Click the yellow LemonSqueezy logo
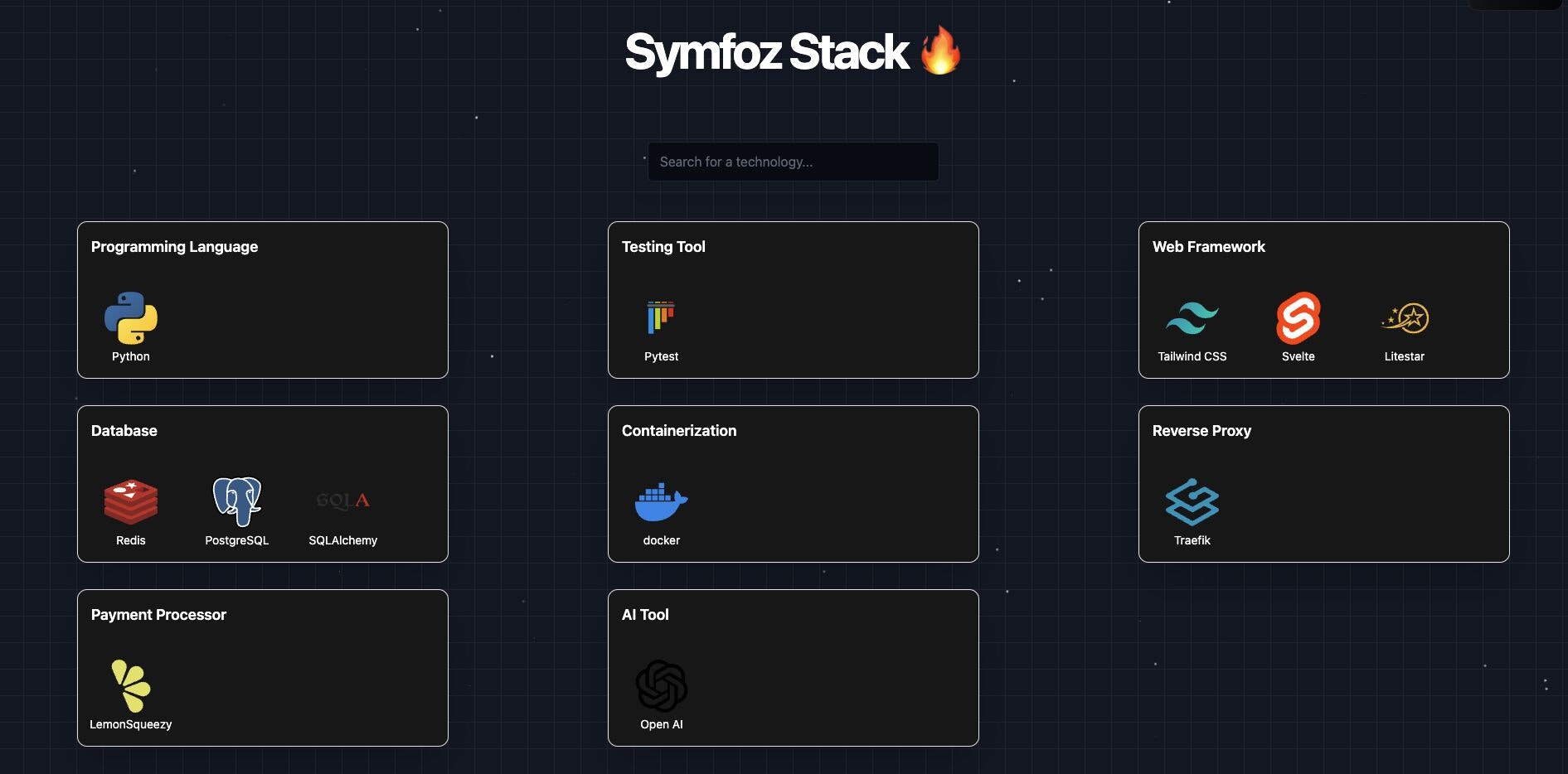The image size is (1568, 774). (x=131, y=686)
